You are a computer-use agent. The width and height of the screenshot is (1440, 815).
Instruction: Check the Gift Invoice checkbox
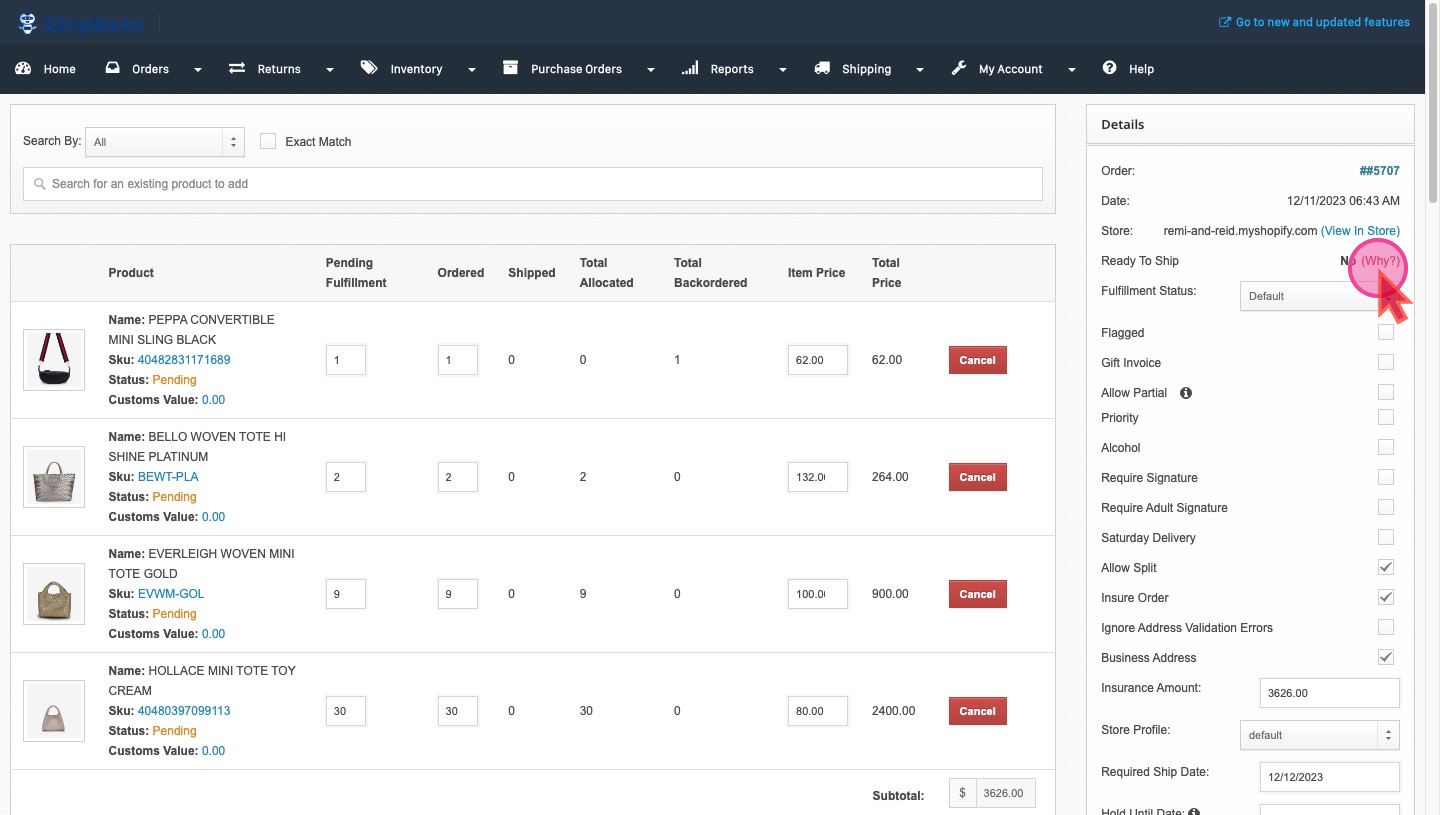click(x=1386, y=362)
